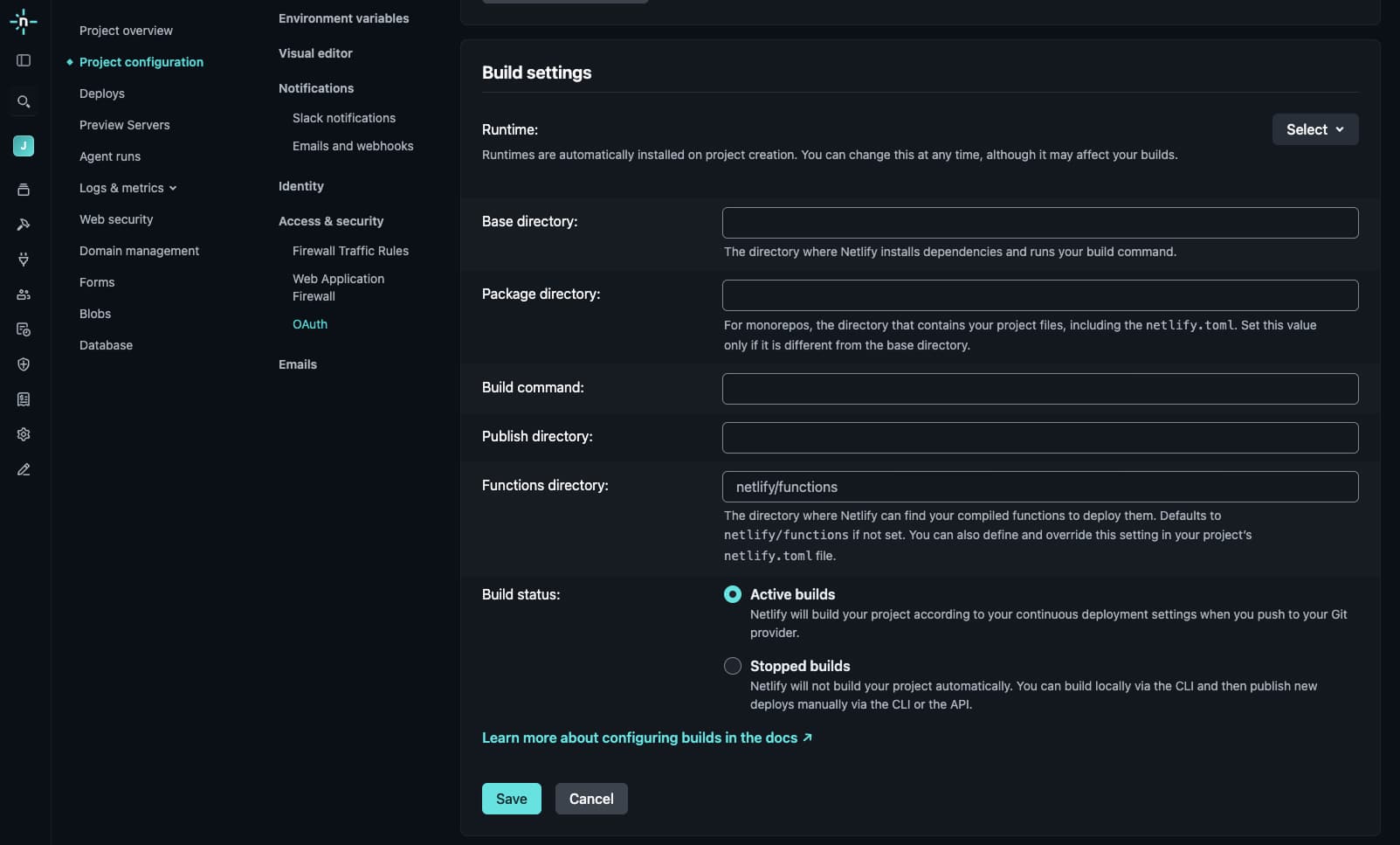1400x845 pixels.
Task: Open Agent runs
Action: (110, 156)
